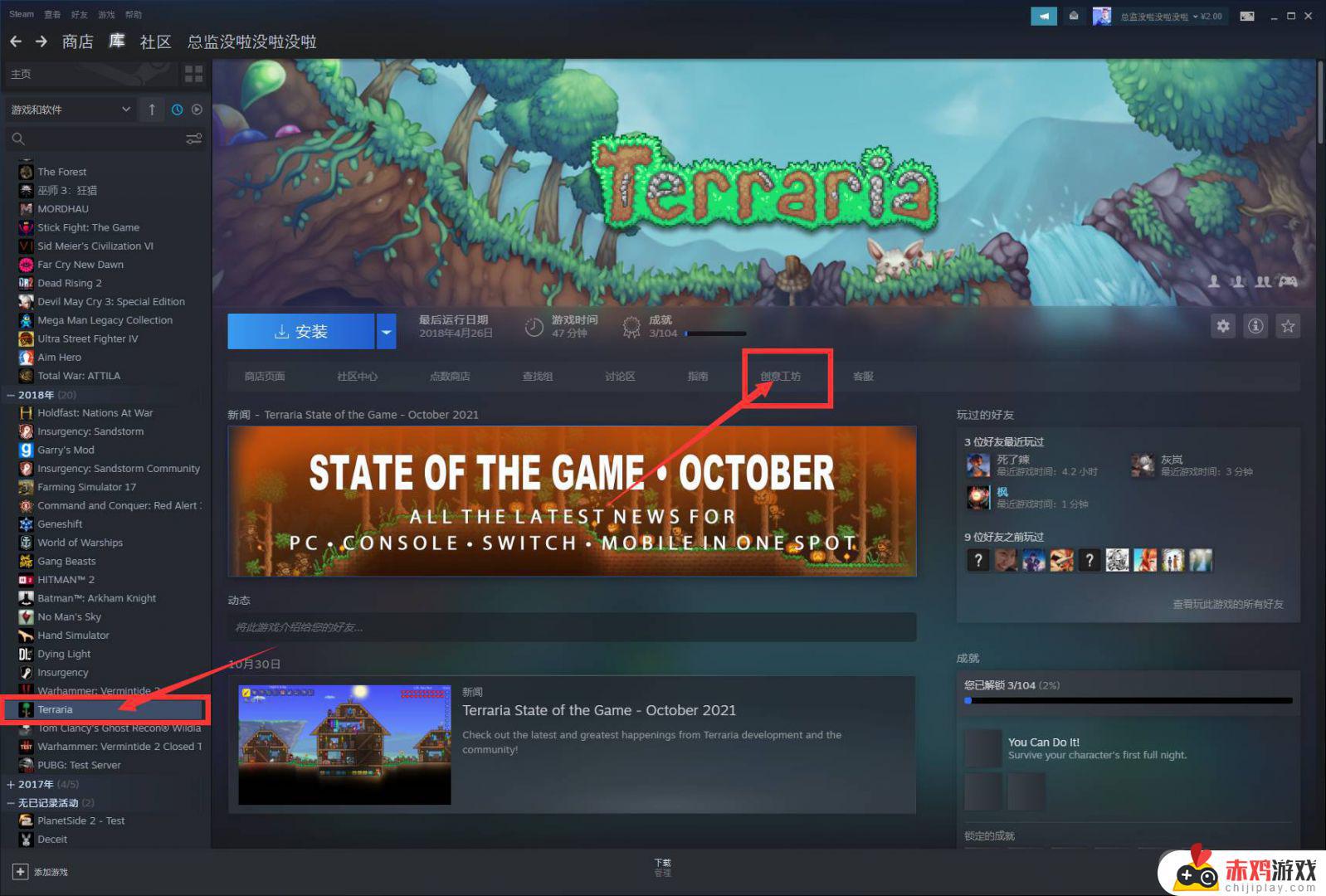
Task: Go to 商店 tab
Action: tap(78, 41)
